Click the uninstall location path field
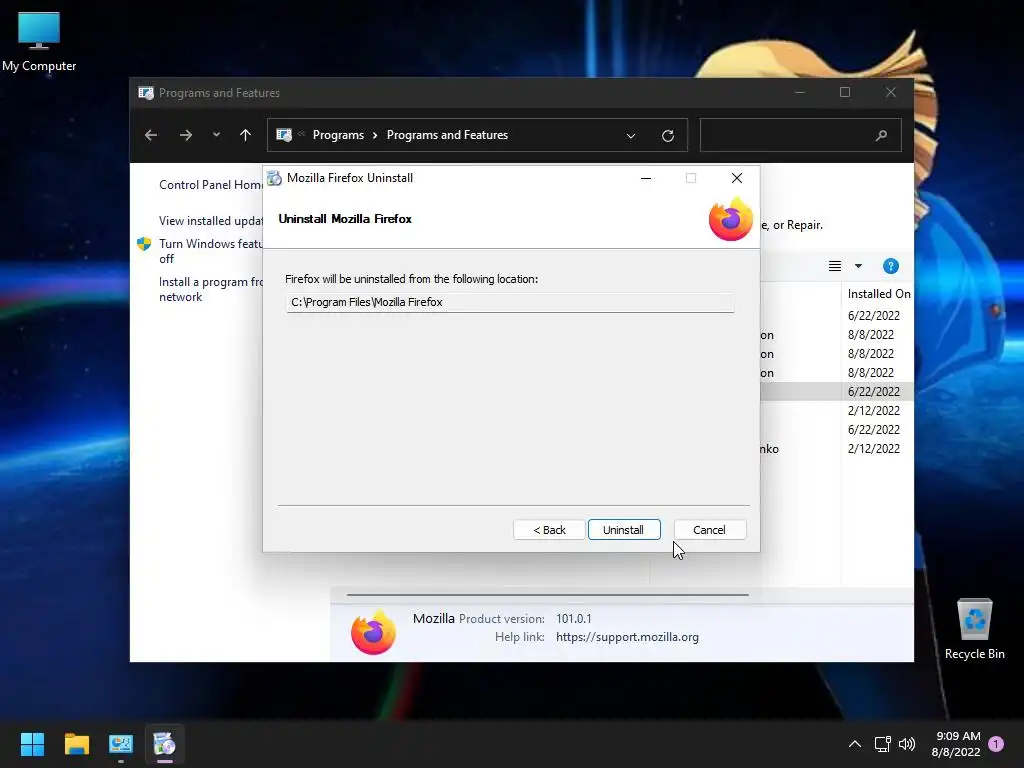The height and width of the screenshot is (768, 1024). coord(509,302)
